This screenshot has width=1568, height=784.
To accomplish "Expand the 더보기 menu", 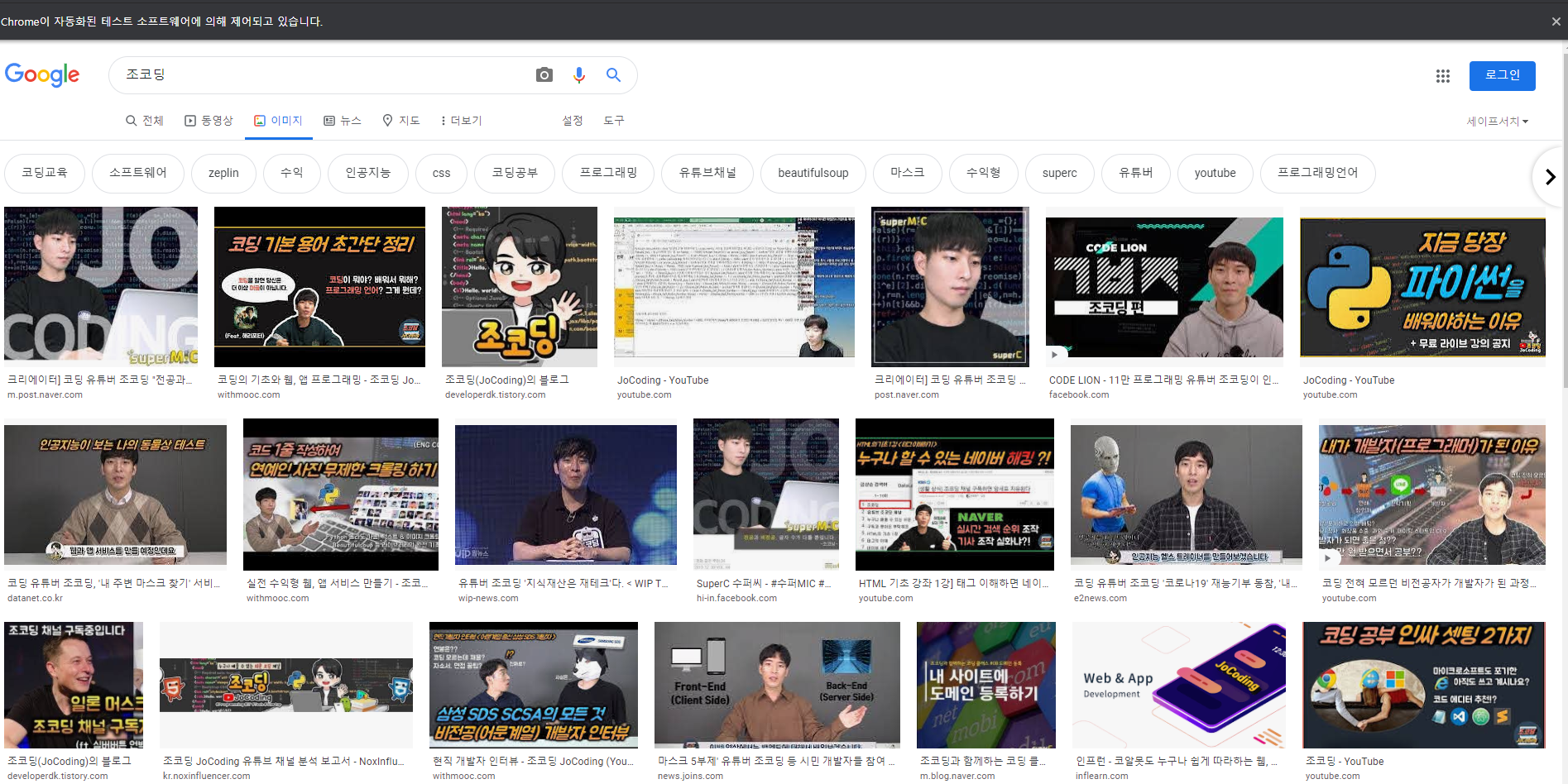I will click(462, 121).
